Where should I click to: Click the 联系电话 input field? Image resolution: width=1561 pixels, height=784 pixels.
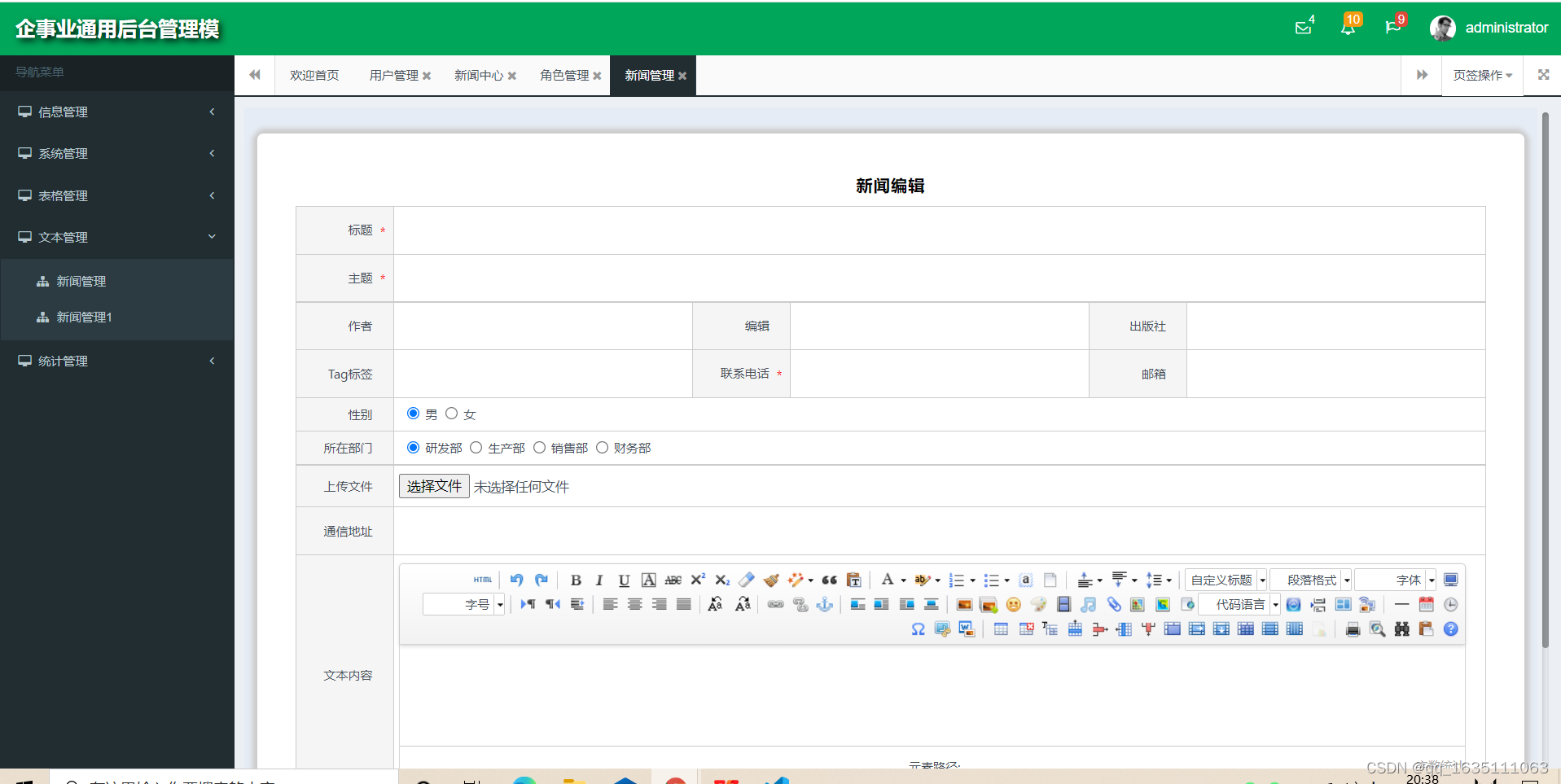[940, 374]
